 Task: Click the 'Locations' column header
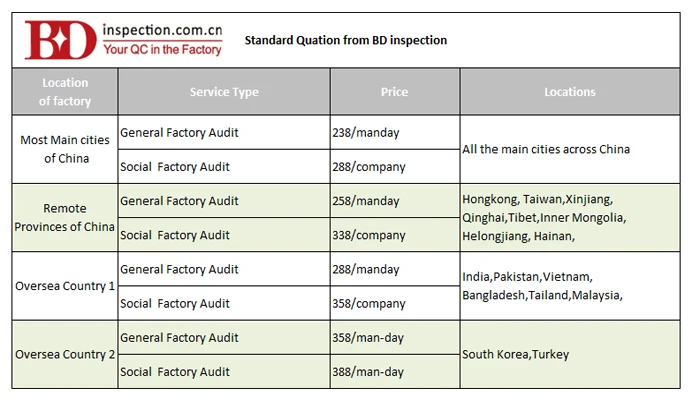pos(570,92)
